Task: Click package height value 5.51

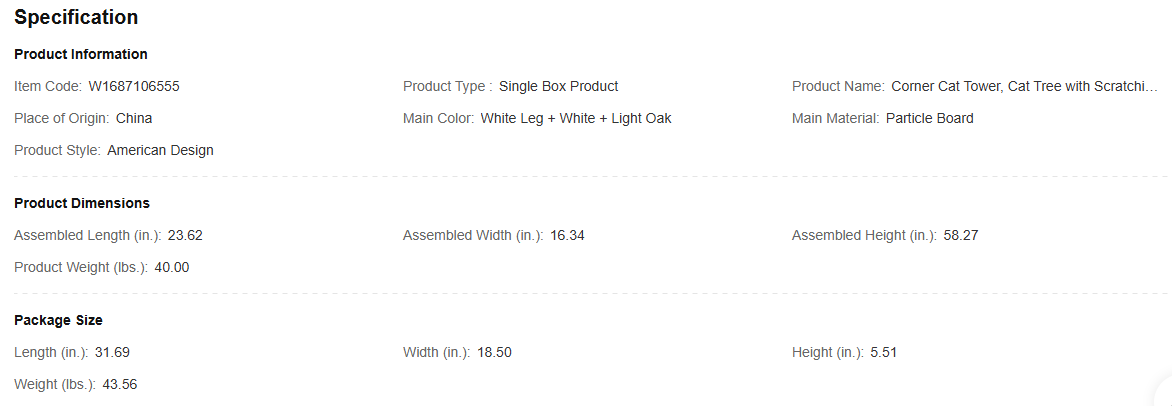Action: coord(883,352)
